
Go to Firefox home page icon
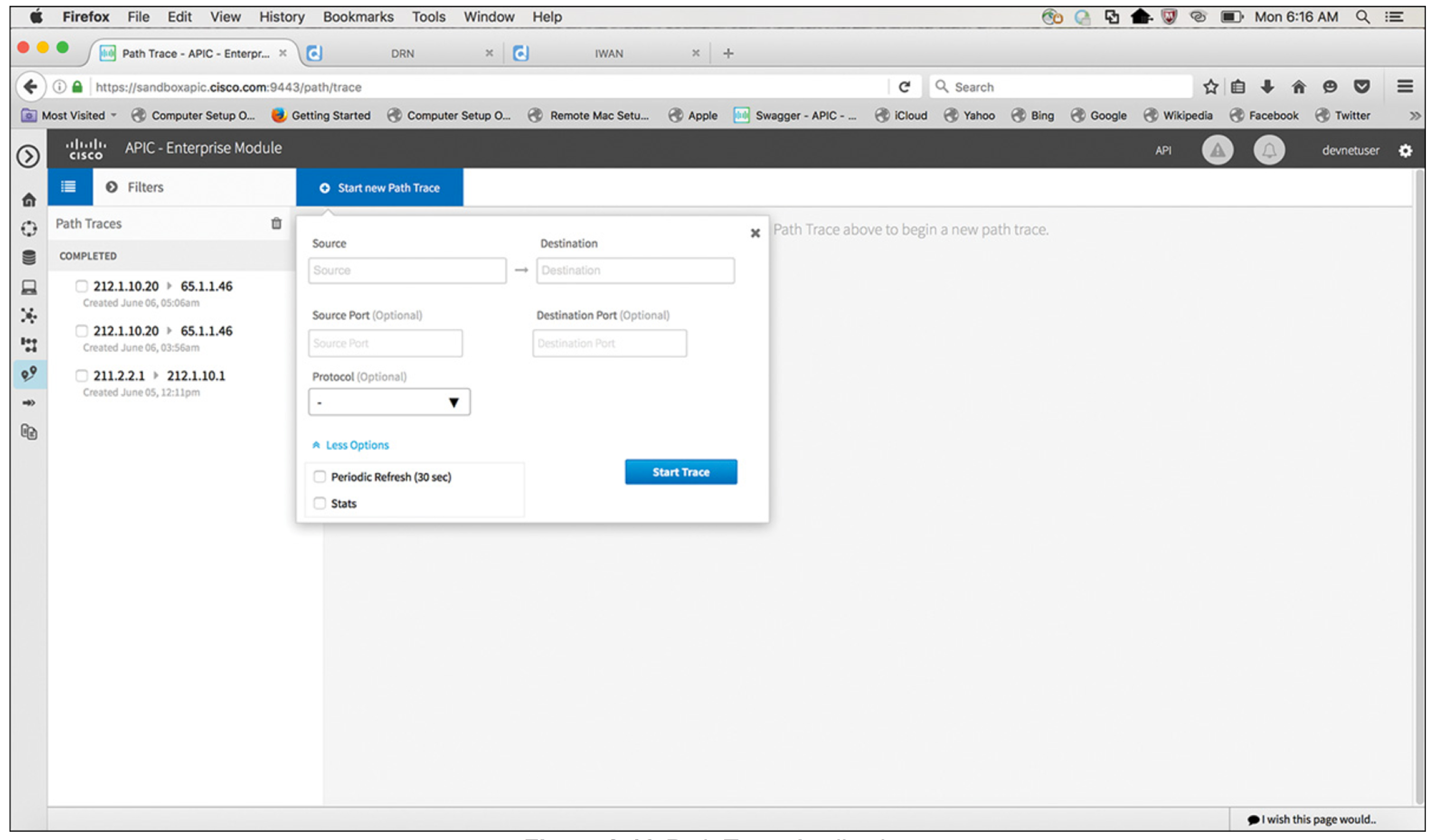[1298, 86]
